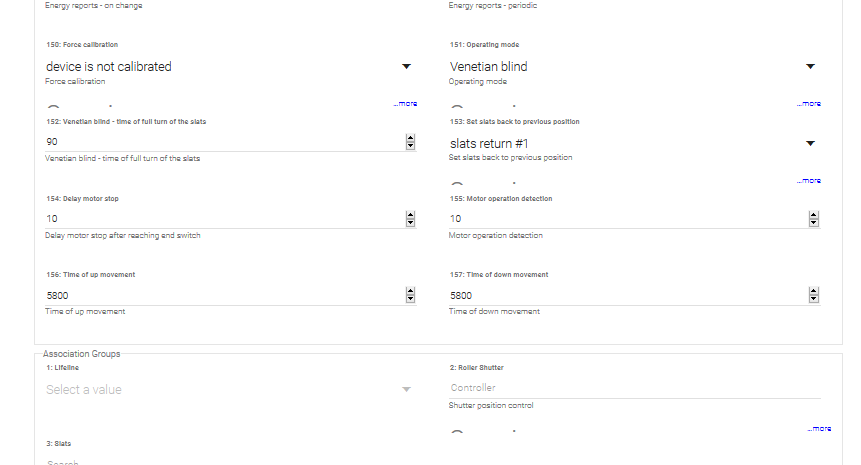The image size is (861, 465).
Task: Open the Lifeline Select a value dropdown
Action: pyautogui.click(x=406, y=389)
